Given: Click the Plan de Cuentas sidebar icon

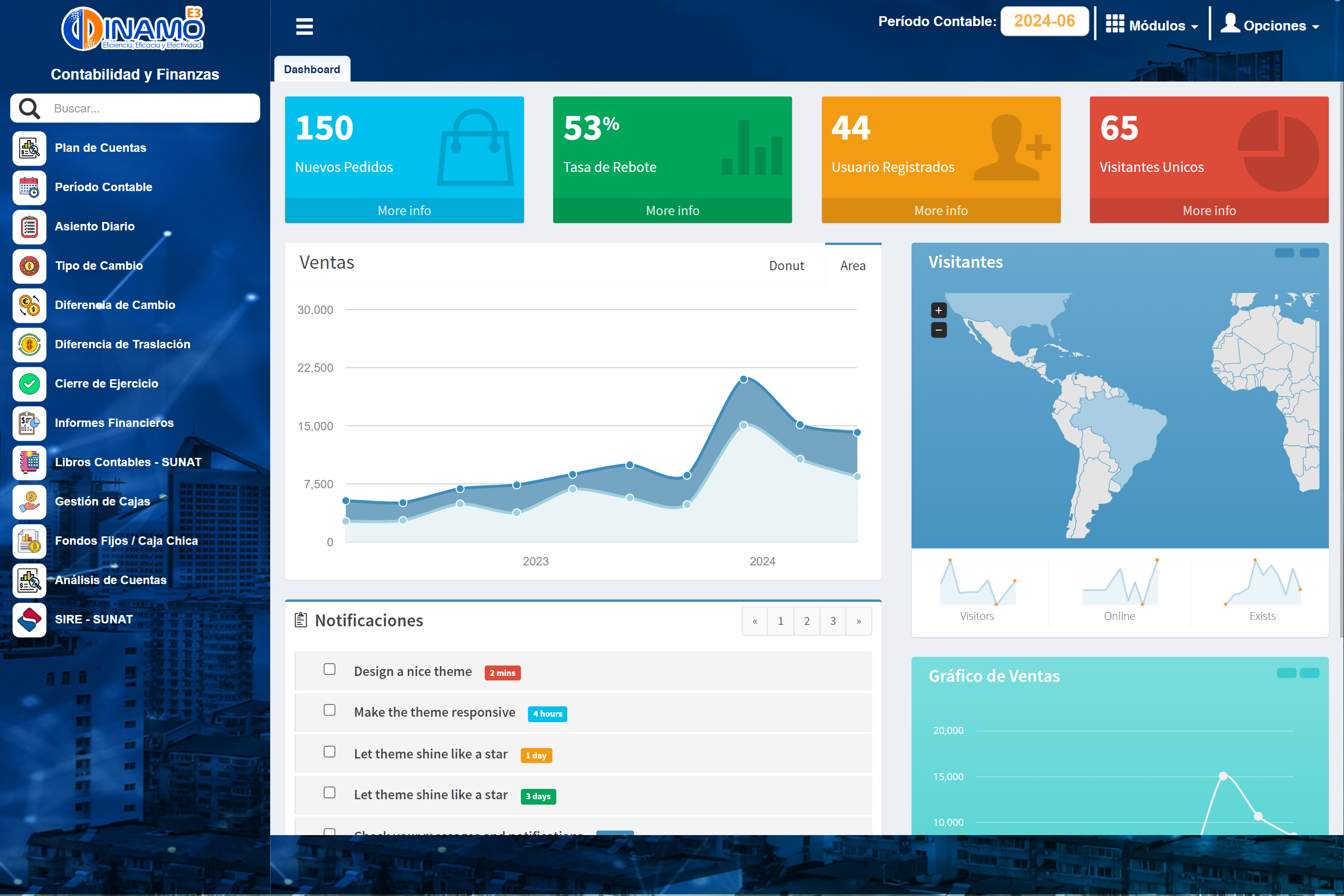Looking at the screenshot, I should click(x=29, y=148).
